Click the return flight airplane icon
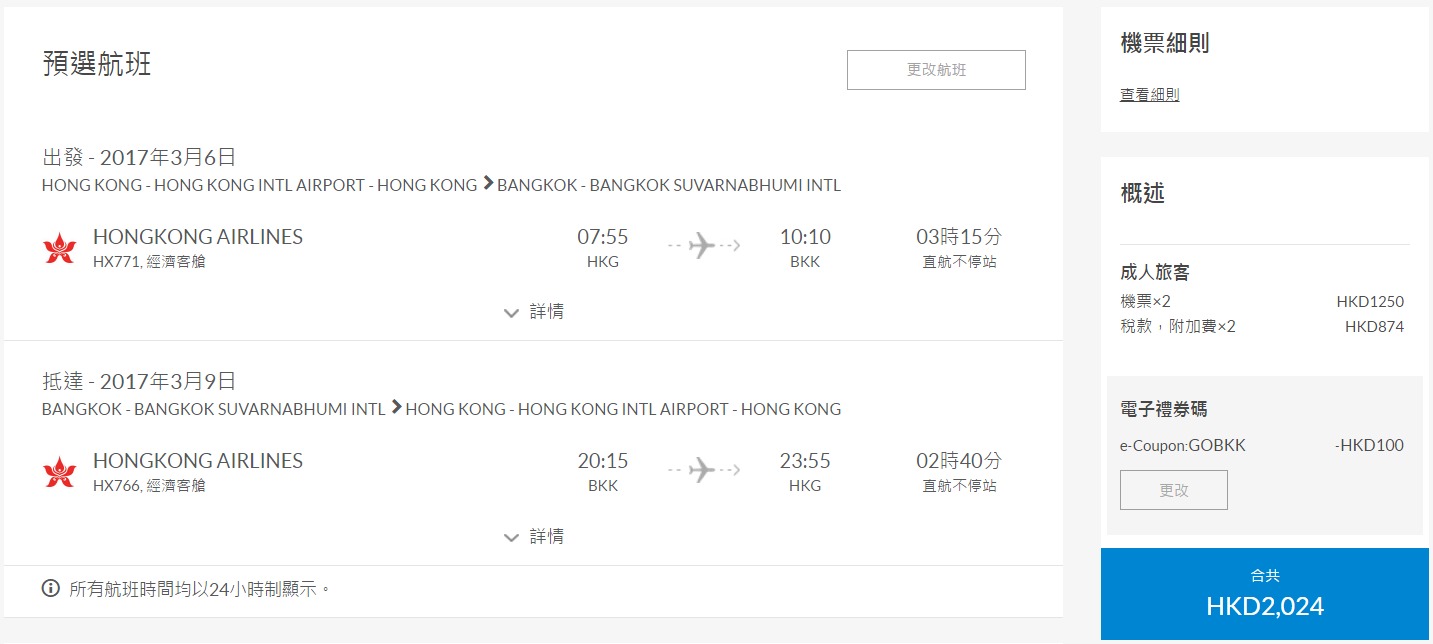 tap(704, 469)
